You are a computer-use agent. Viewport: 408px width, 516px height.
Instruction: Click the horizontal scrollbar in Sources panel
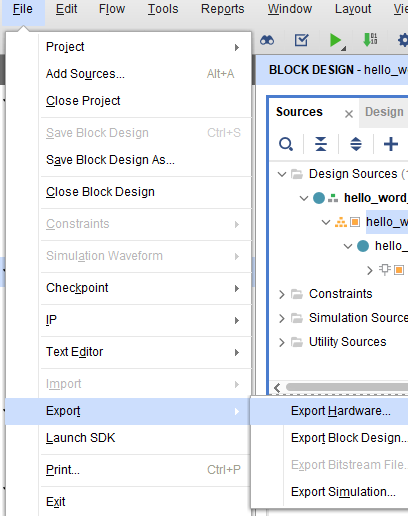click(347, 387)
